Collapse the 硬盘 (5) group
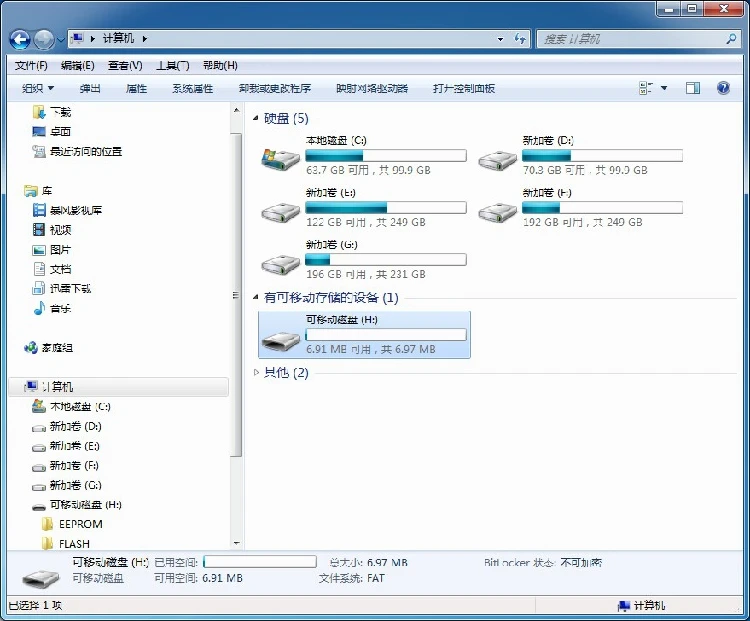Screen dimensions: 750x621 coord(255,118)
